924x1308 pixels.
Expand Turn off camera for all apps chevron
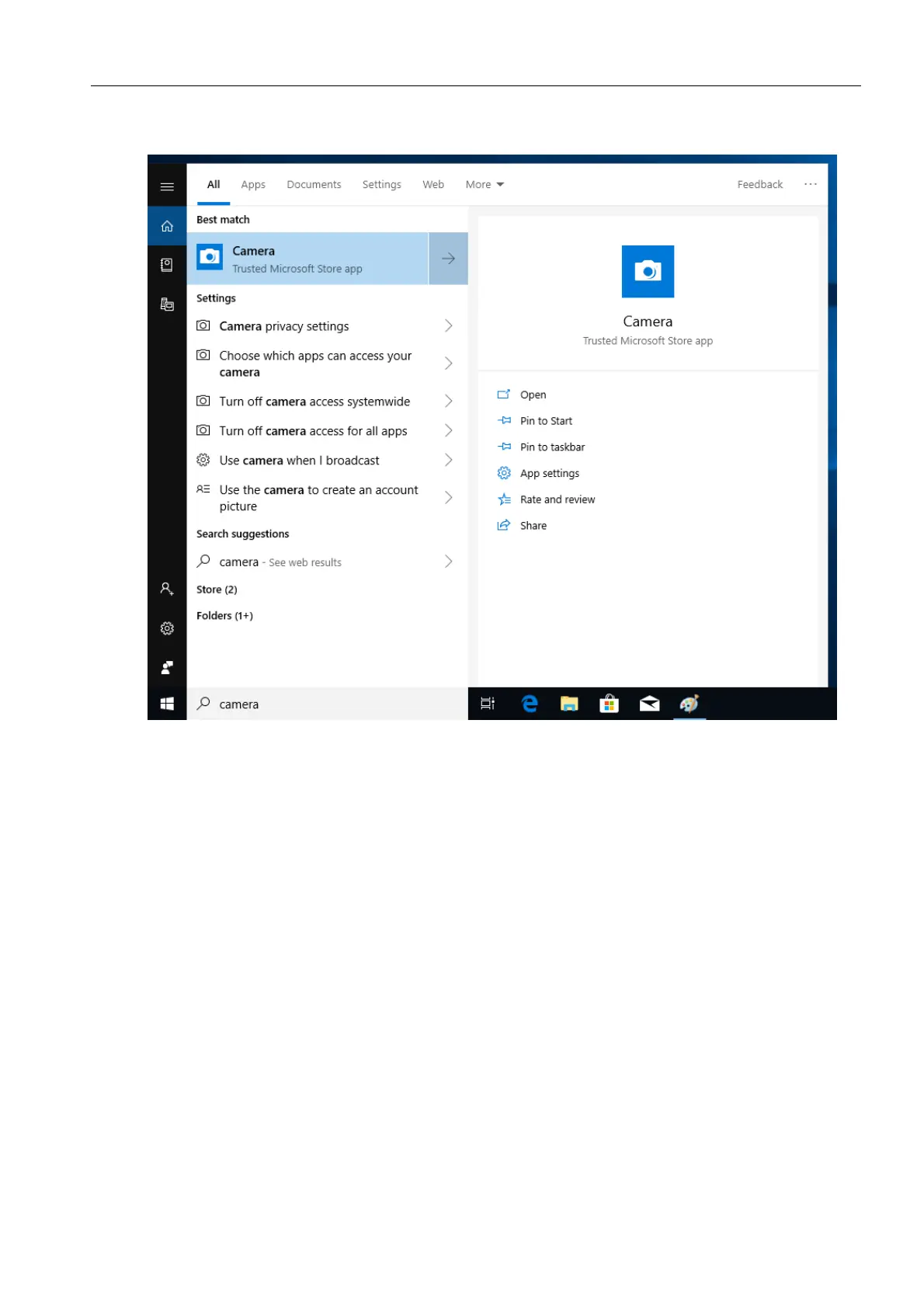point(448,430)
